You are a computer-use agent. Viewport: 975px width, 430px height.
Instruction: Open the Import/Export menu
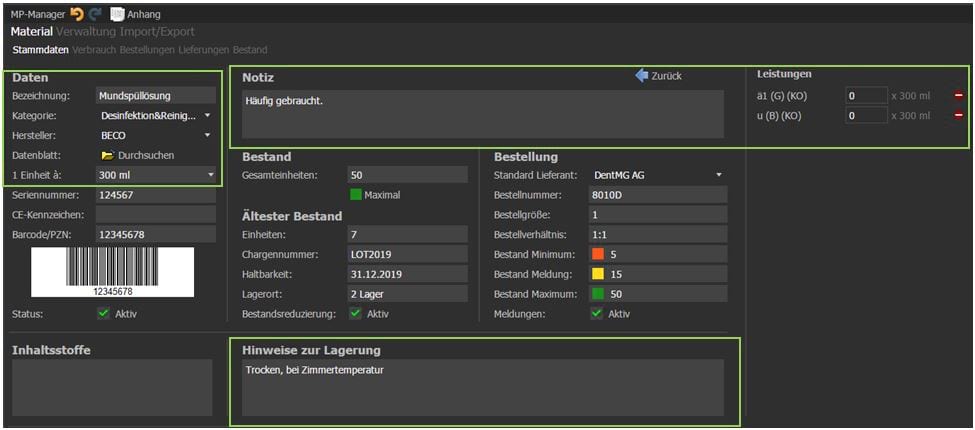157,32
